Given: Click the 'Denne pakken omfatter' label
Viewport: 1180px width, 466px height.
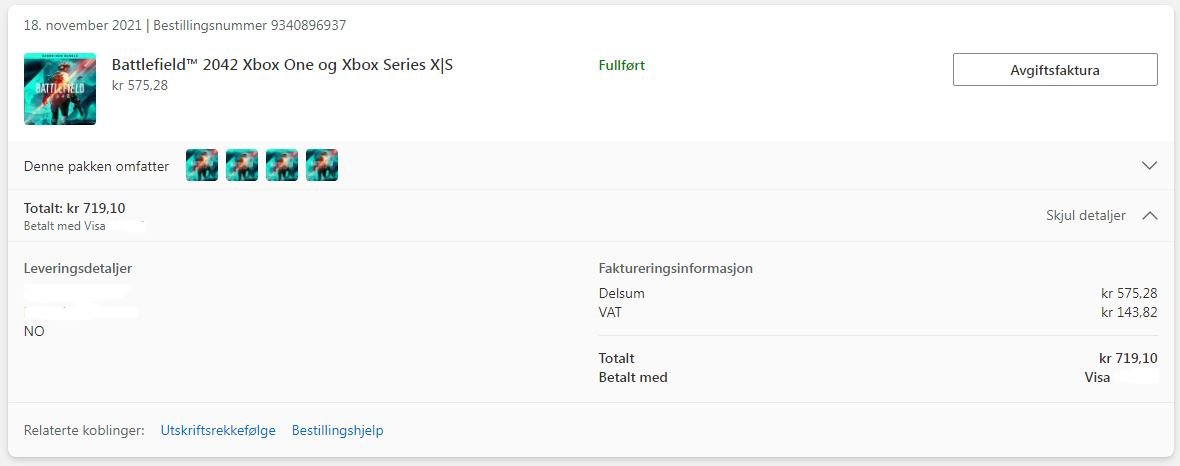Looking at the screenshot, I should coord(96,166).
